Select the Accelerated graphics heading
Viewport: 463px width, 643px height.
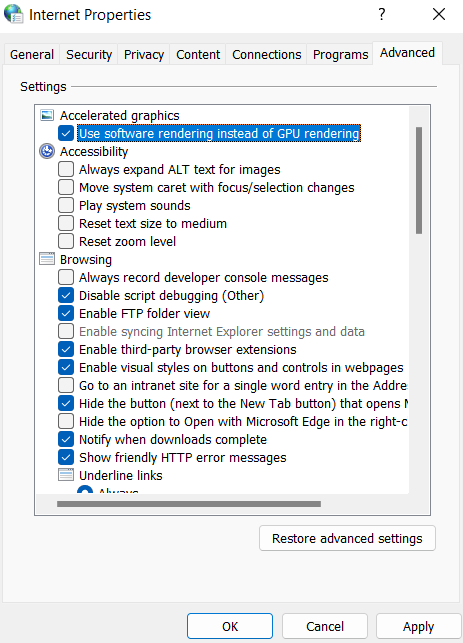coord(120,116)
